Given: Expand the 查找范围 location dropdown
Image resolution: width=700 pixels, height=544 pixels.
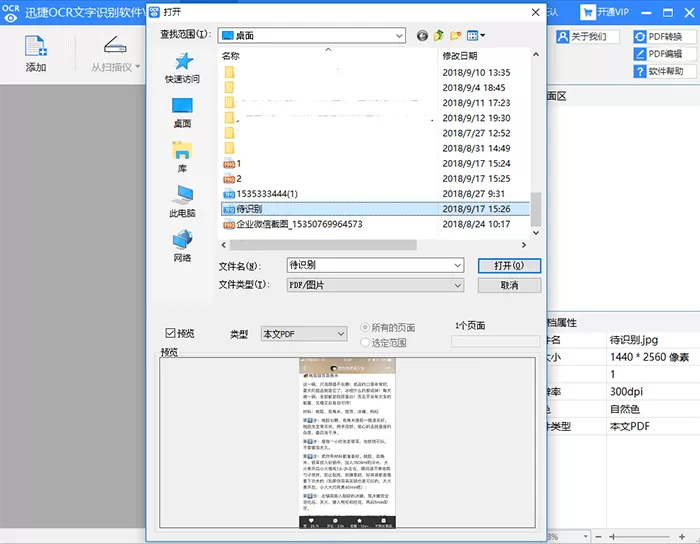Looking at the screenshot, I should point(399,36).
